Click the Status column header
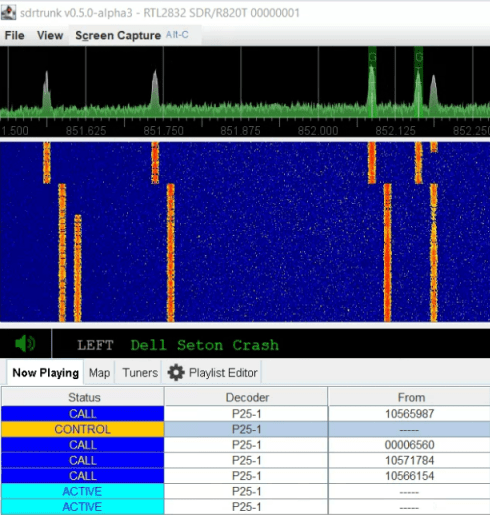This screenshot has width=490, height=515. click(x=83, y=397)
